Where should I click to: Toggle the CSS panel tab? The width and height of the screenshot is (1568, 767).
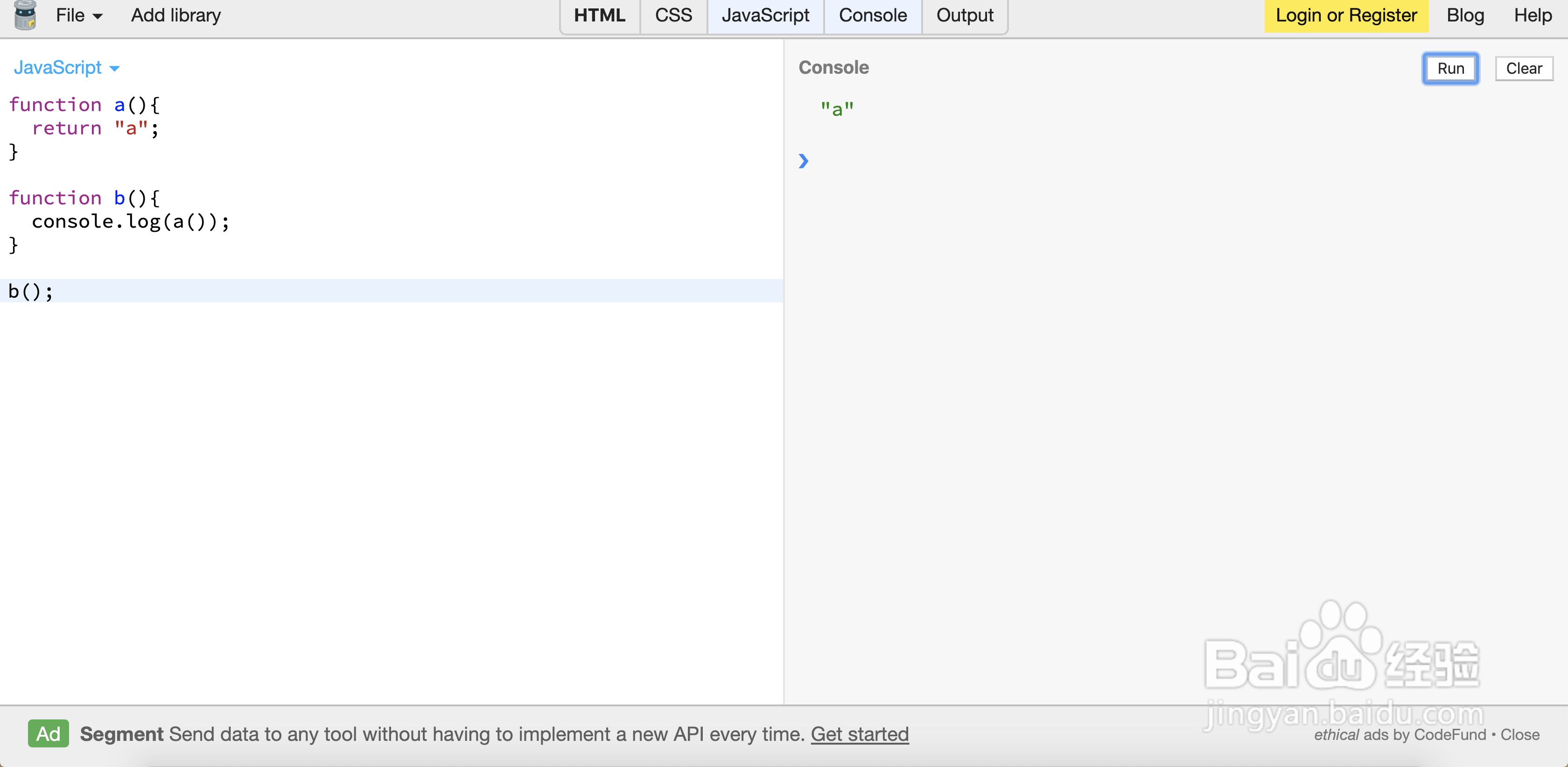click(x=673, y=15)
